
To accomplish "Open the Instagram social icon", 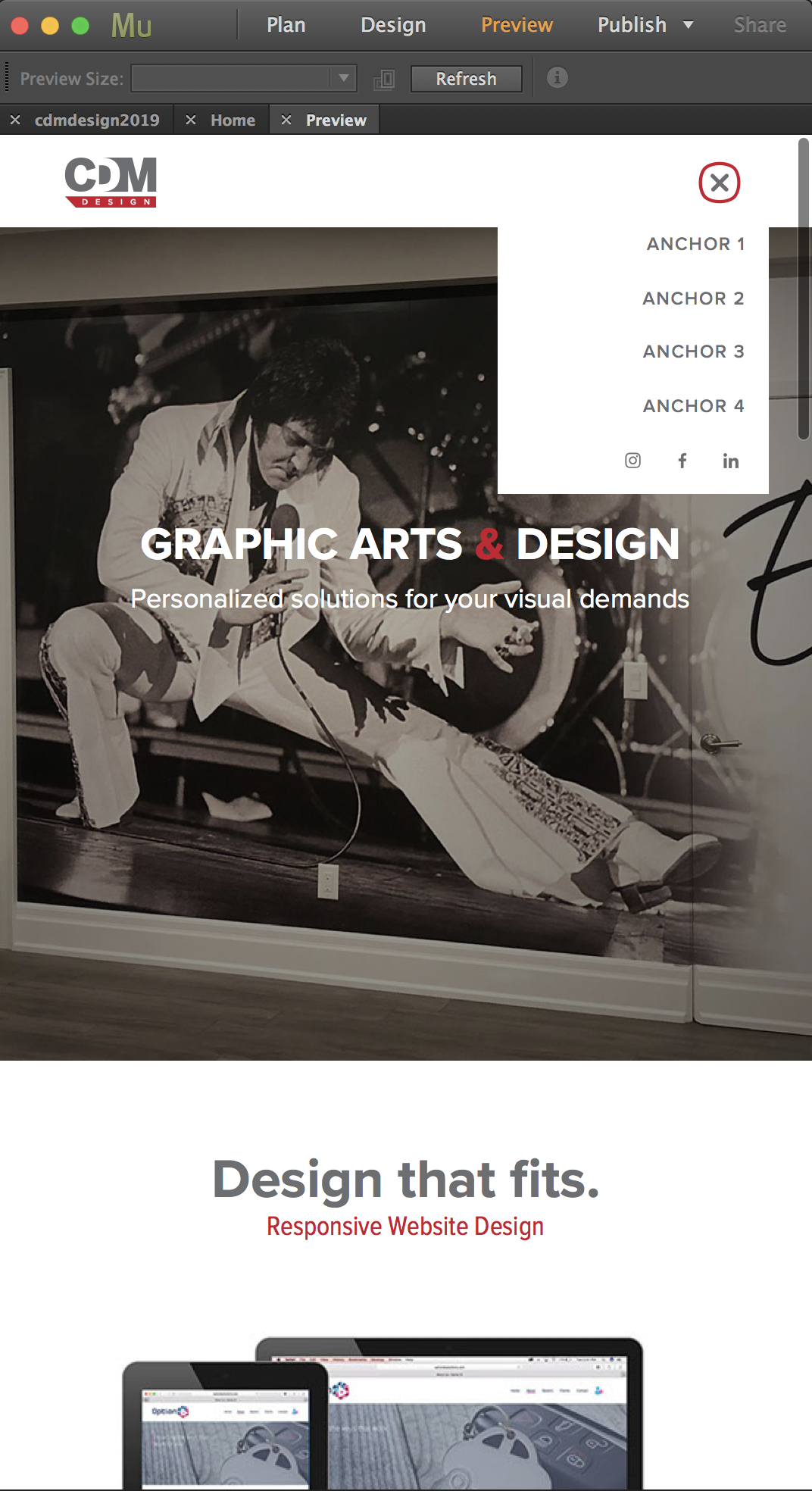I will click(x=632, y=461).
